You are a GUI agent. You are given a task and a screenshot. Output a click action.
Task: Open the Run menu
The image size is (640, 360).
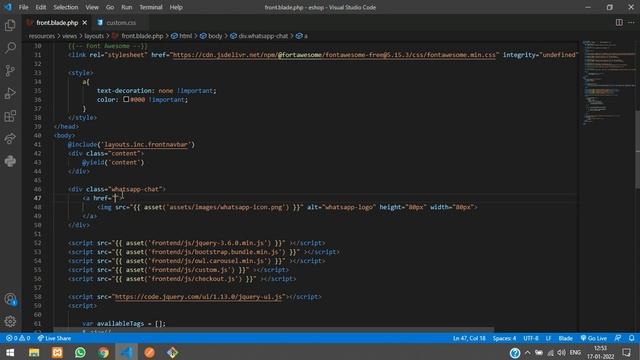127,7
